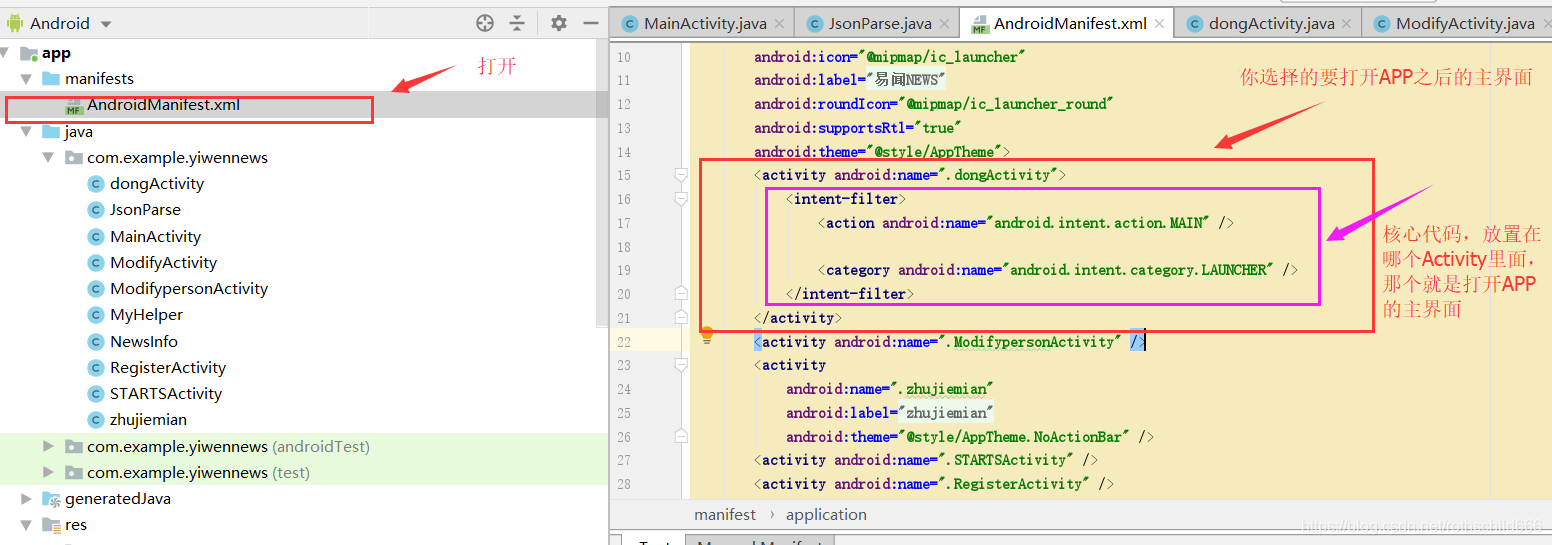The width and height of the screenshot is (1552, 545).
Task: Click the application breadcrumb
Action: [x=826, y=515]
